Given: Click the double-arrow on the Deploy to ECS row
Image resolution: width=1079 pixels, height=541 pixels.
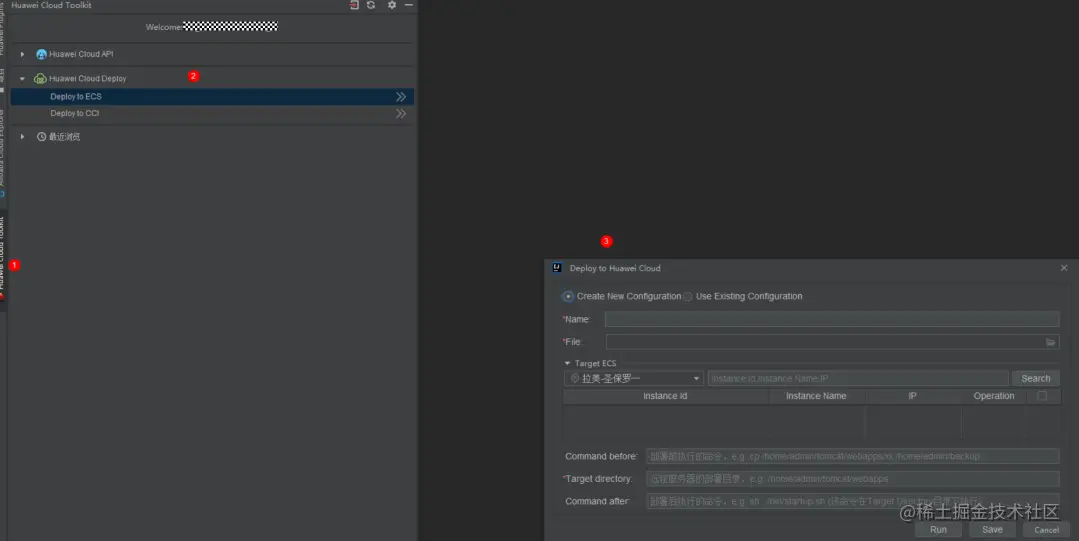Looking at the screenshot, I should 400,97.
